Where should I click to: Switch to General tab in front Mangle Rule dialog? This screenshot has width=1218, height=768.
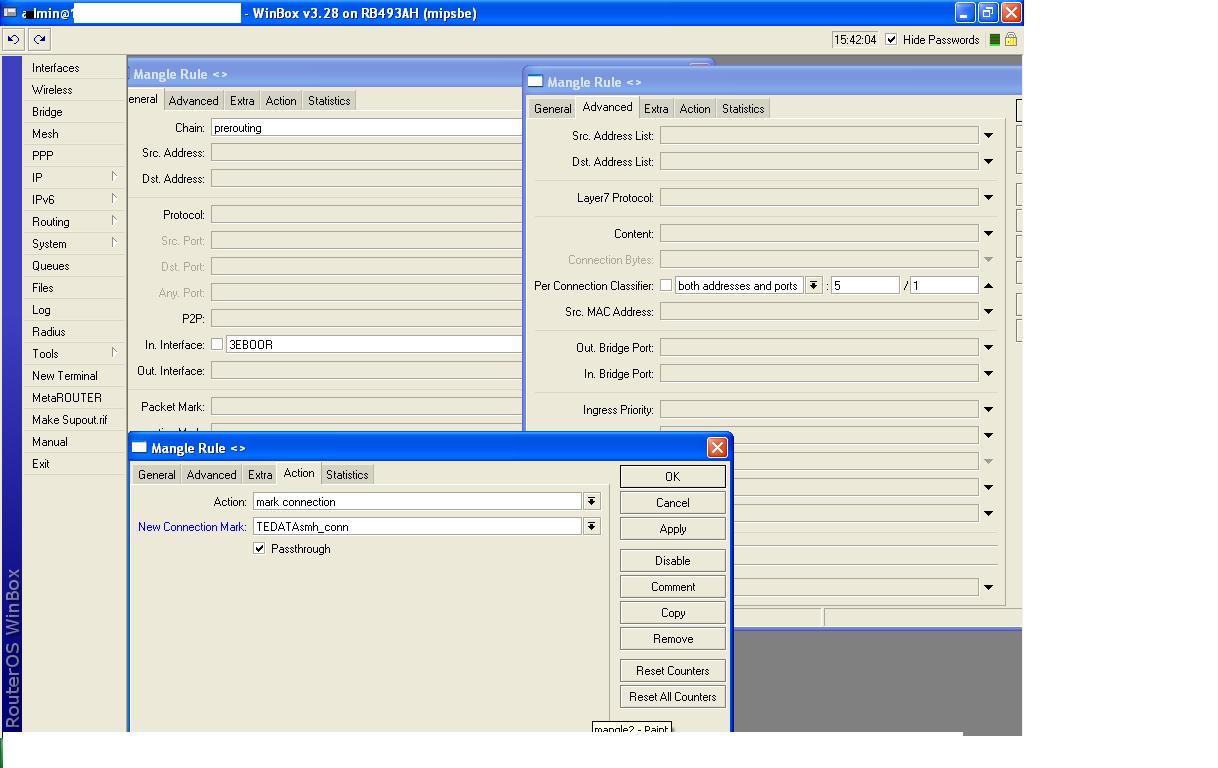pos(157,475)
